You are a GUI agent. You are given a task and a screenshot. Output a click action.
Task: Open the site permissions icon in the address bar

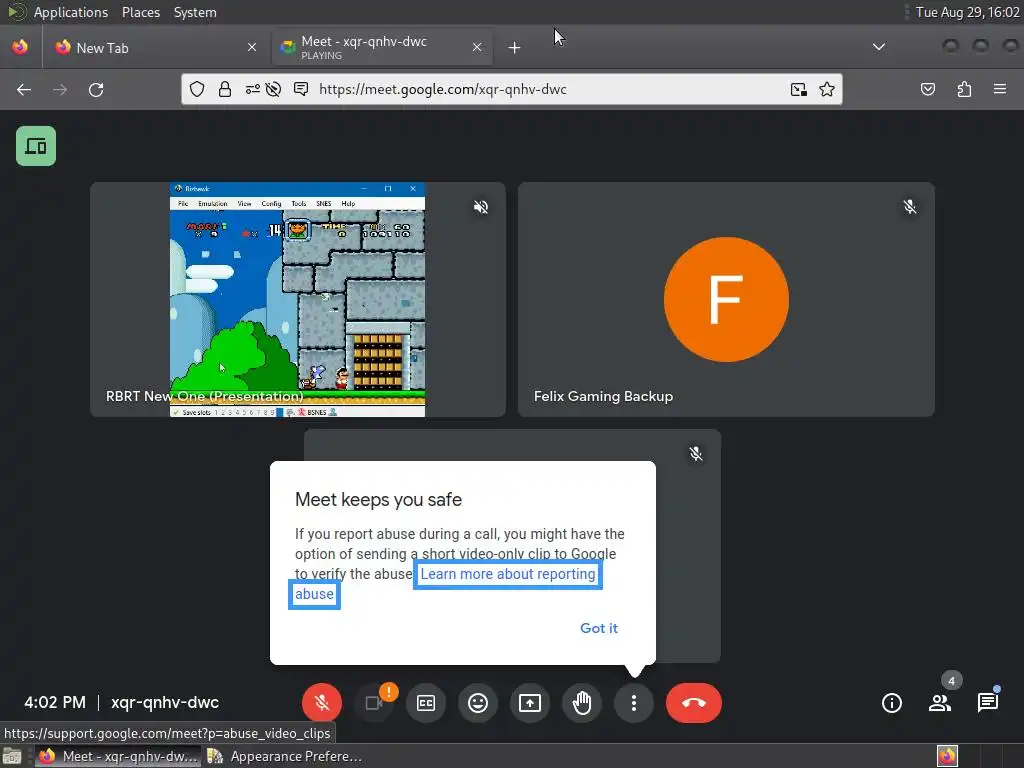click(252, 89)
